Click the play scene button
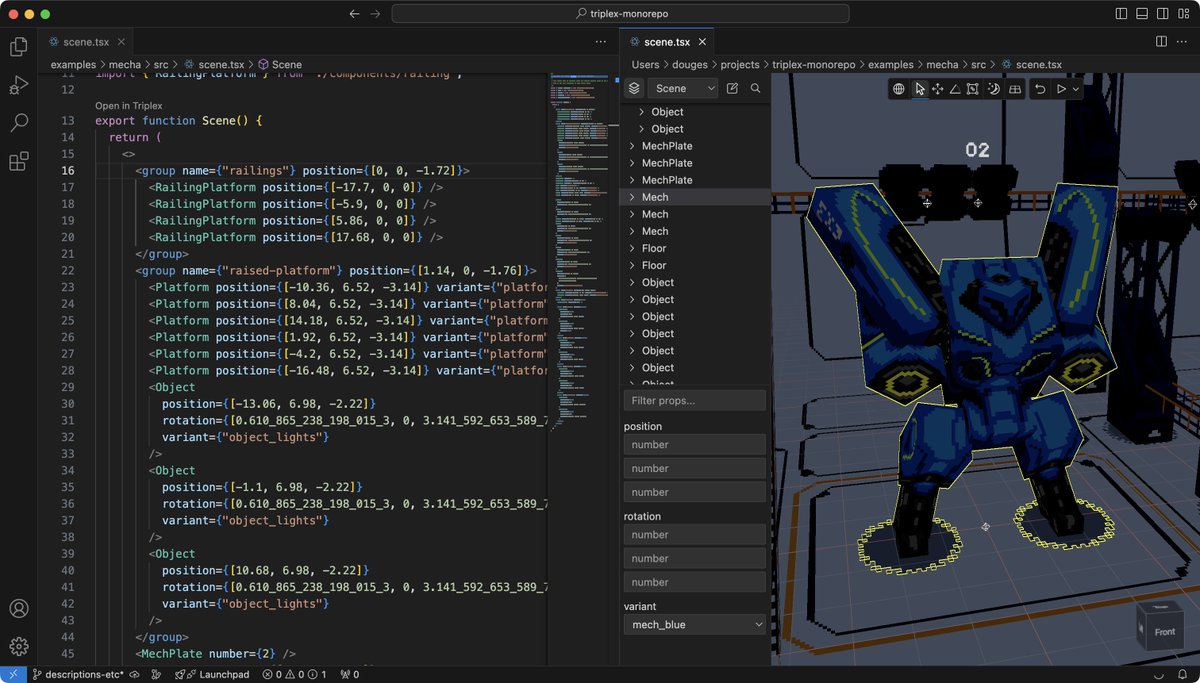 point(1061,89)
